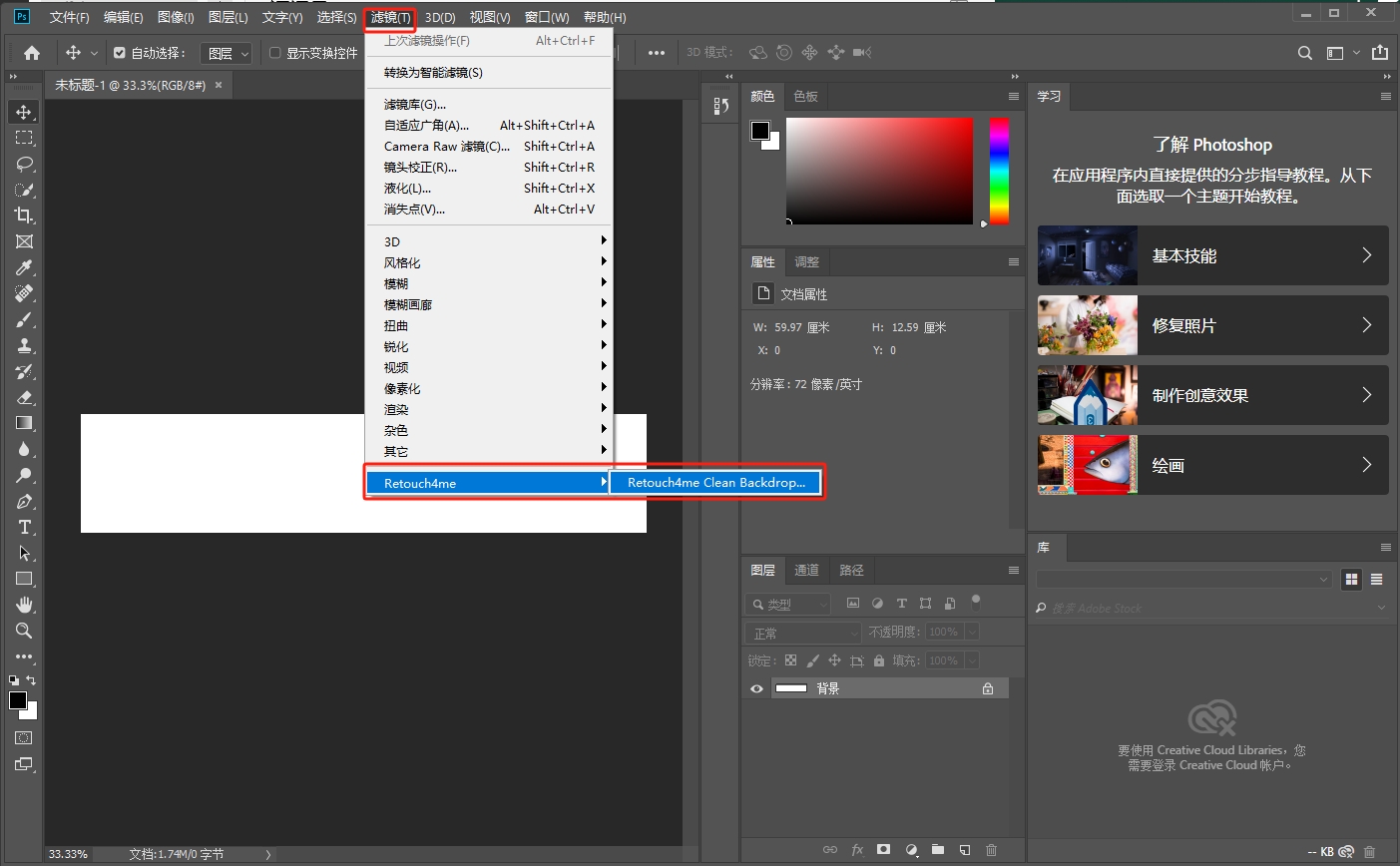Open the layer blend mode dropdown

point(801,631)
